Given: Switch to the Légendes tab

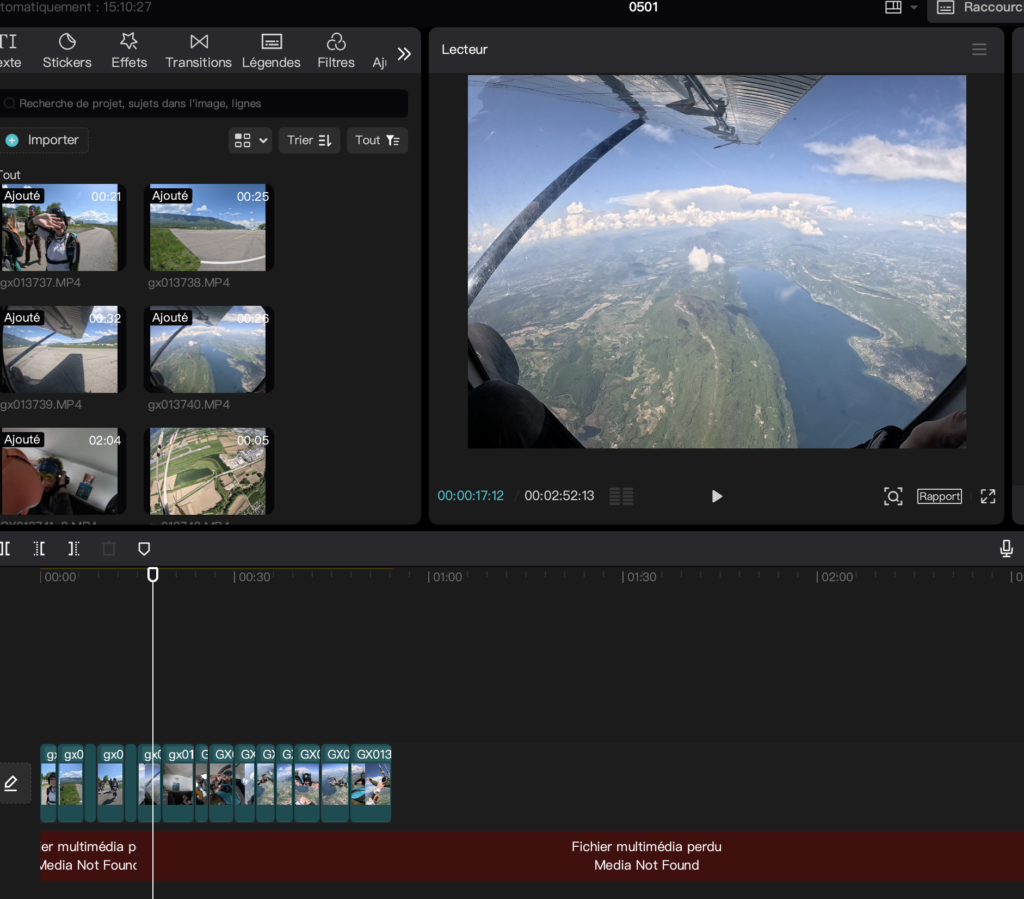Looking at the screenshot, I should 271,50.
